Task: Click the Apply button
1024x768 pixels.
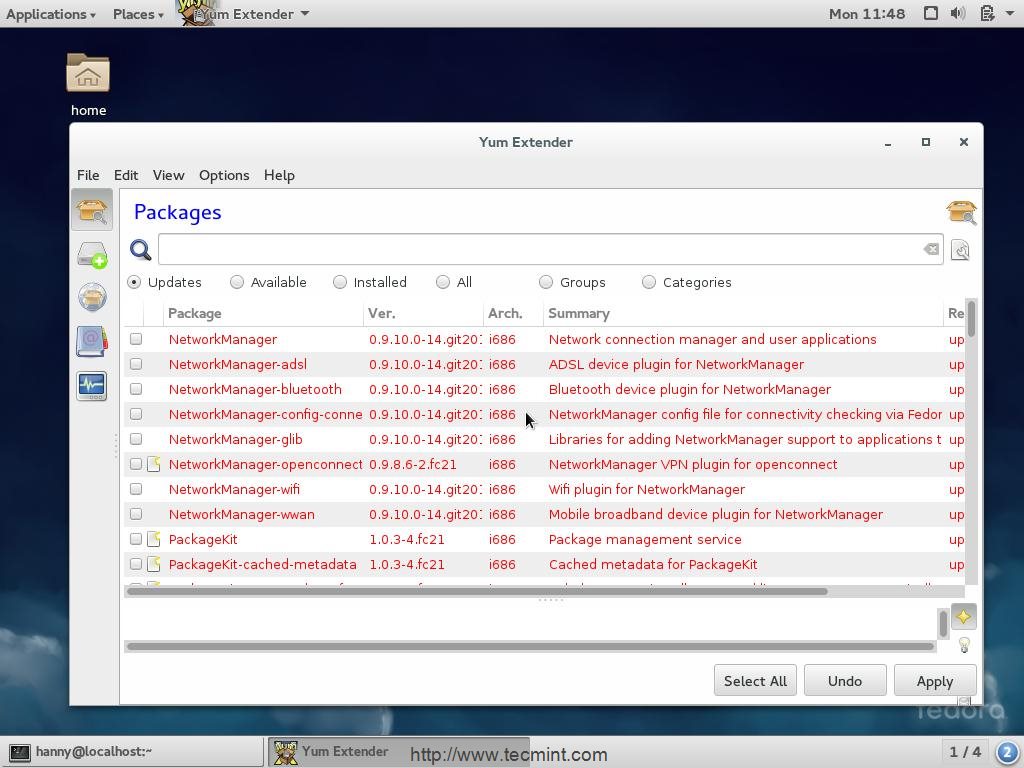Action: (934, 681)
